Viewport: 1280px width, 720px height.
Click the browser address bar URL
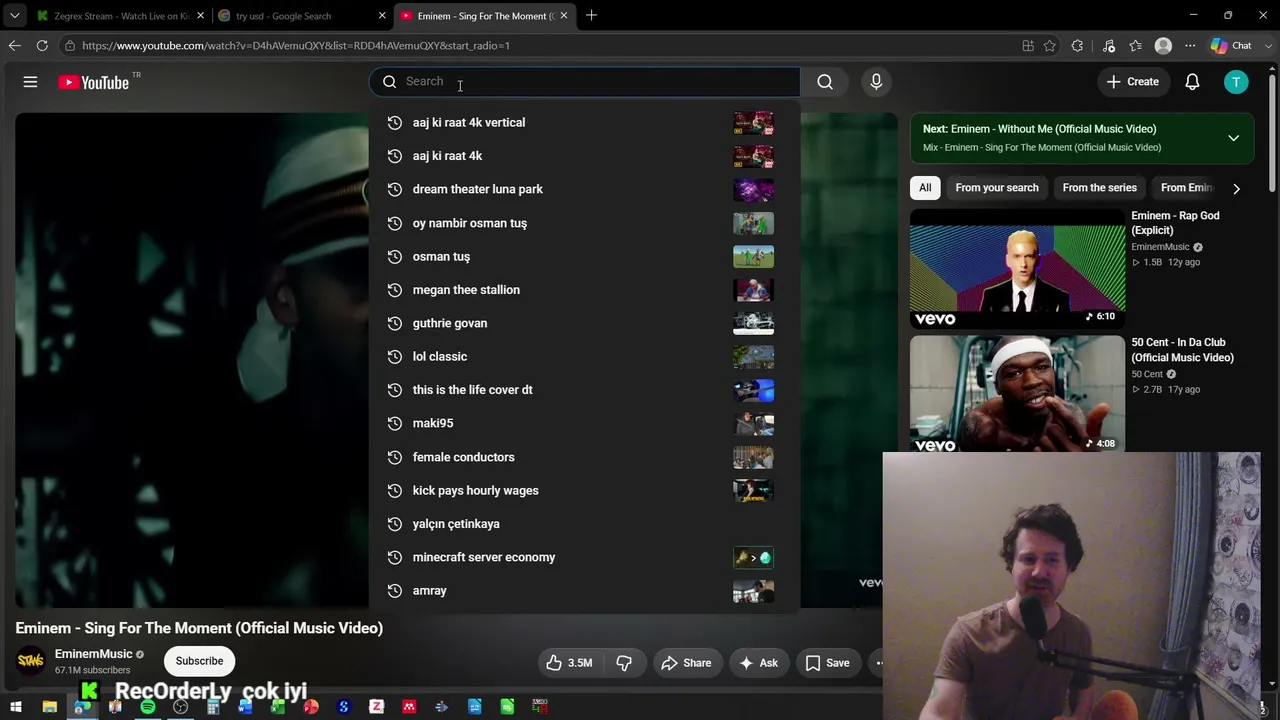[296, 45]
